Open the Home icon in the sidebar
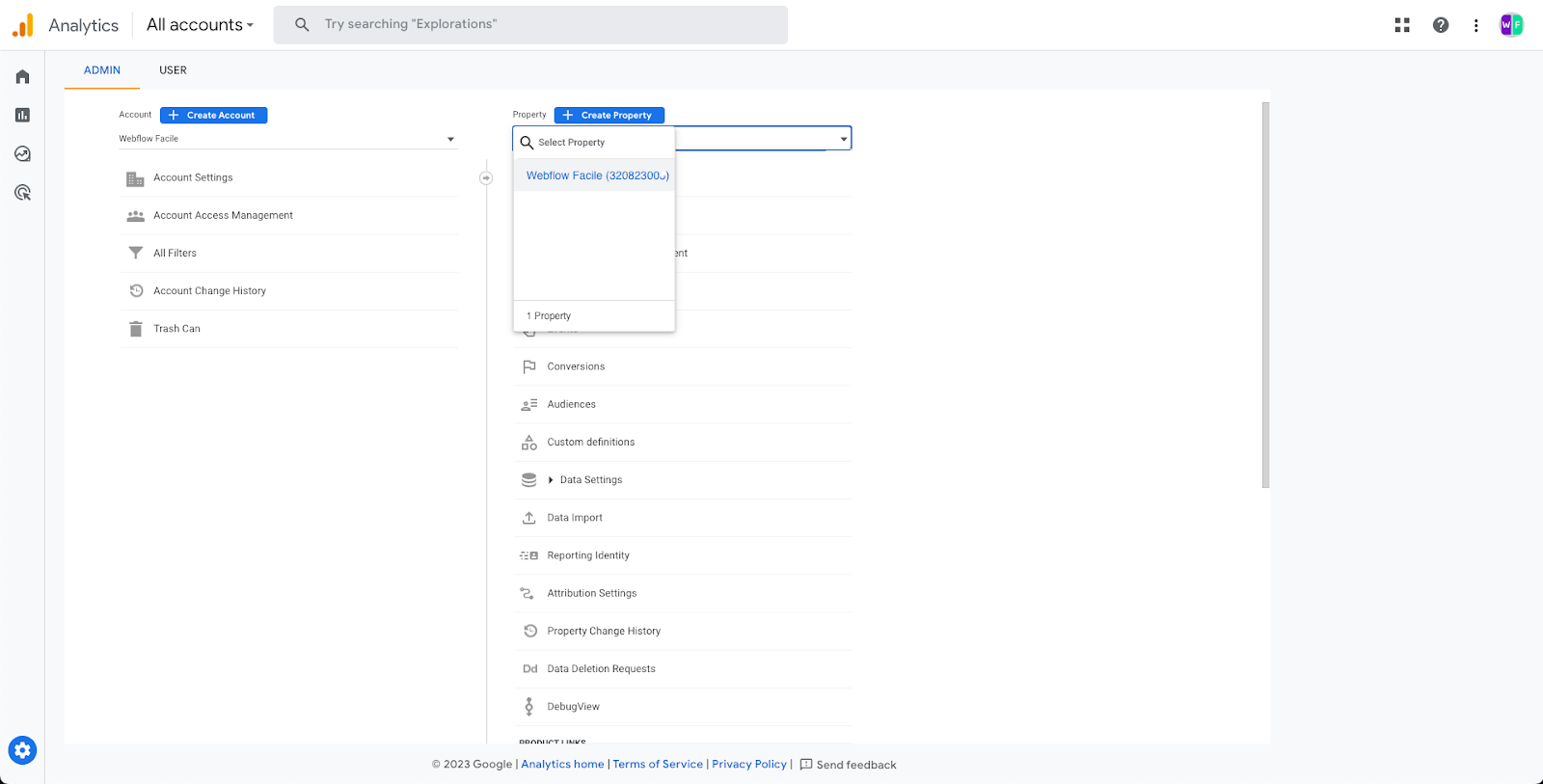Image resolution: width=1543 pixels, height=784 pixels. click(22, 77)
